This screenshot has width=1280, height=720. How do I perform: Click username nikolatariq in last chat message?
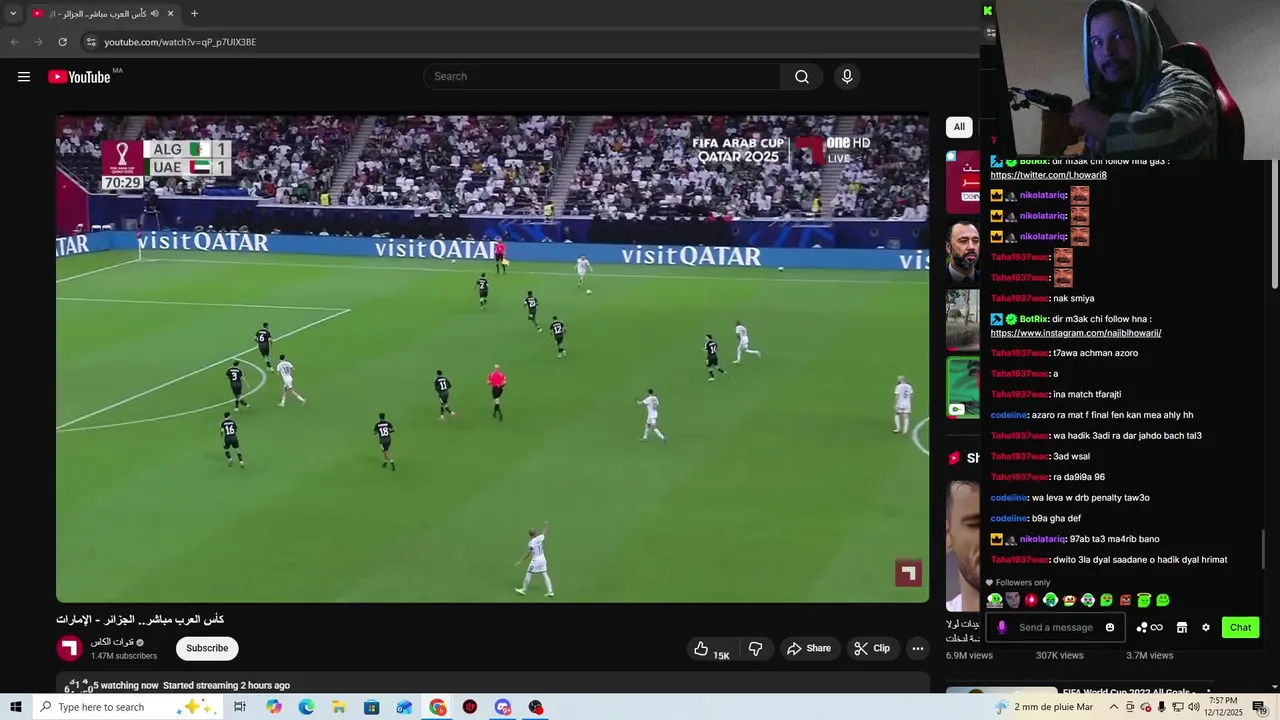pyautogui.click(x=1043, y=539)
